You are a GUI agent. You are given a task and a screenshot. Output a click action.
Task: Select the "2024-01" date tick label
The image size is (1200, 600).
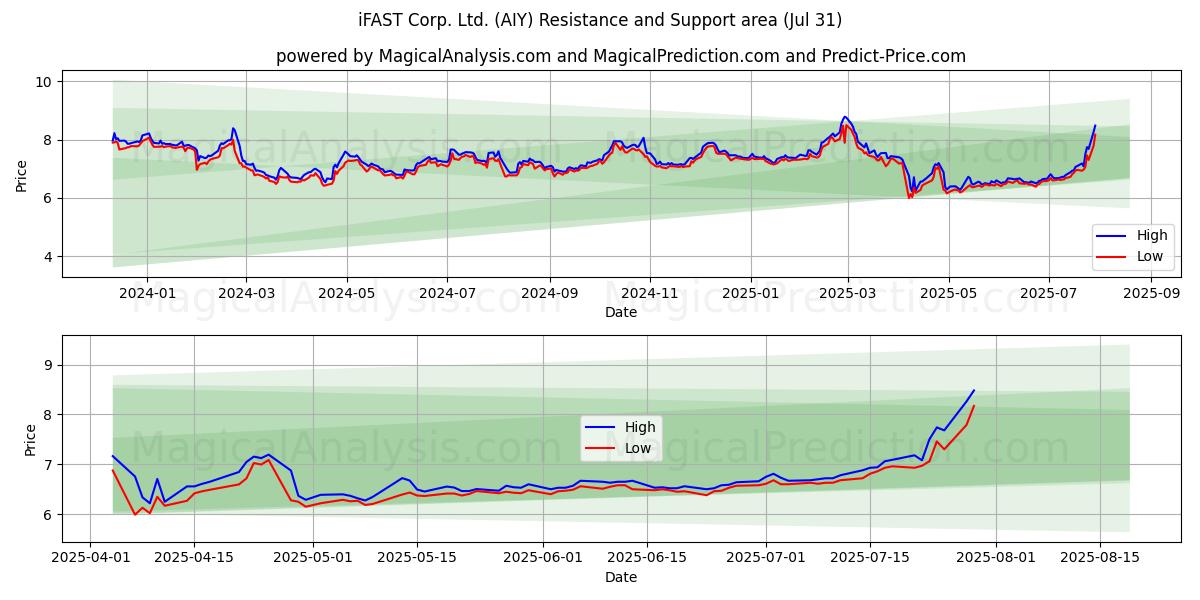click(147, 294)
